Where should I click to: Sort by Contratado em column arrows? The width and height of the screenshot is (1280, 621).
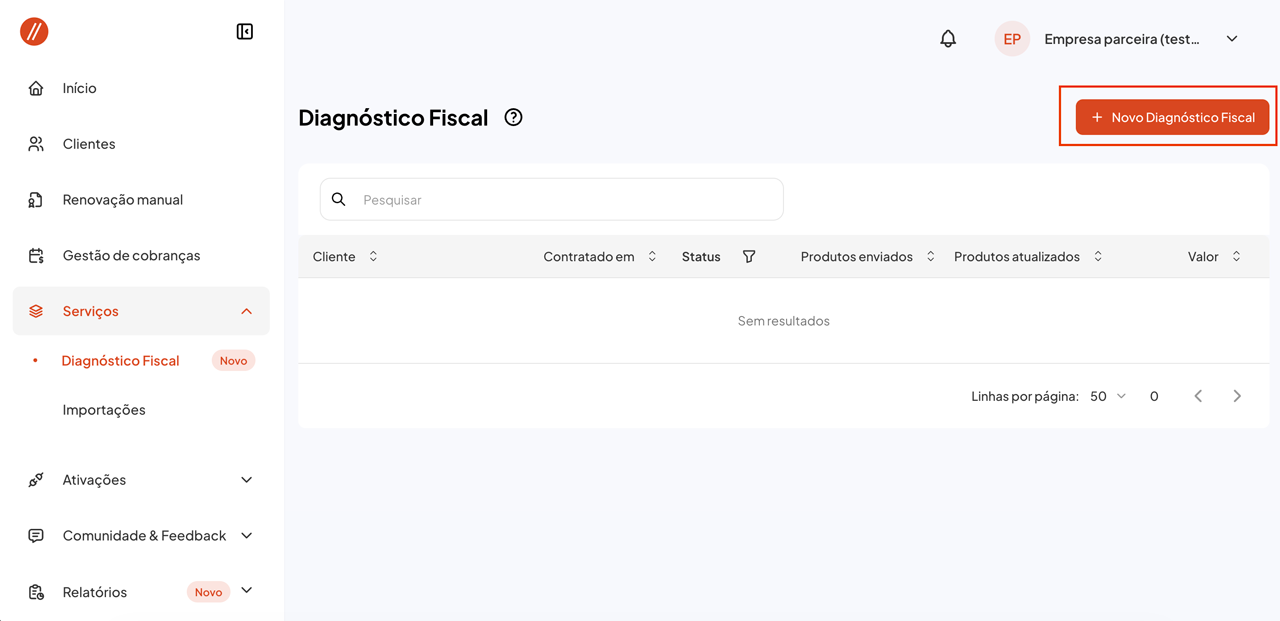coord(652,257)
